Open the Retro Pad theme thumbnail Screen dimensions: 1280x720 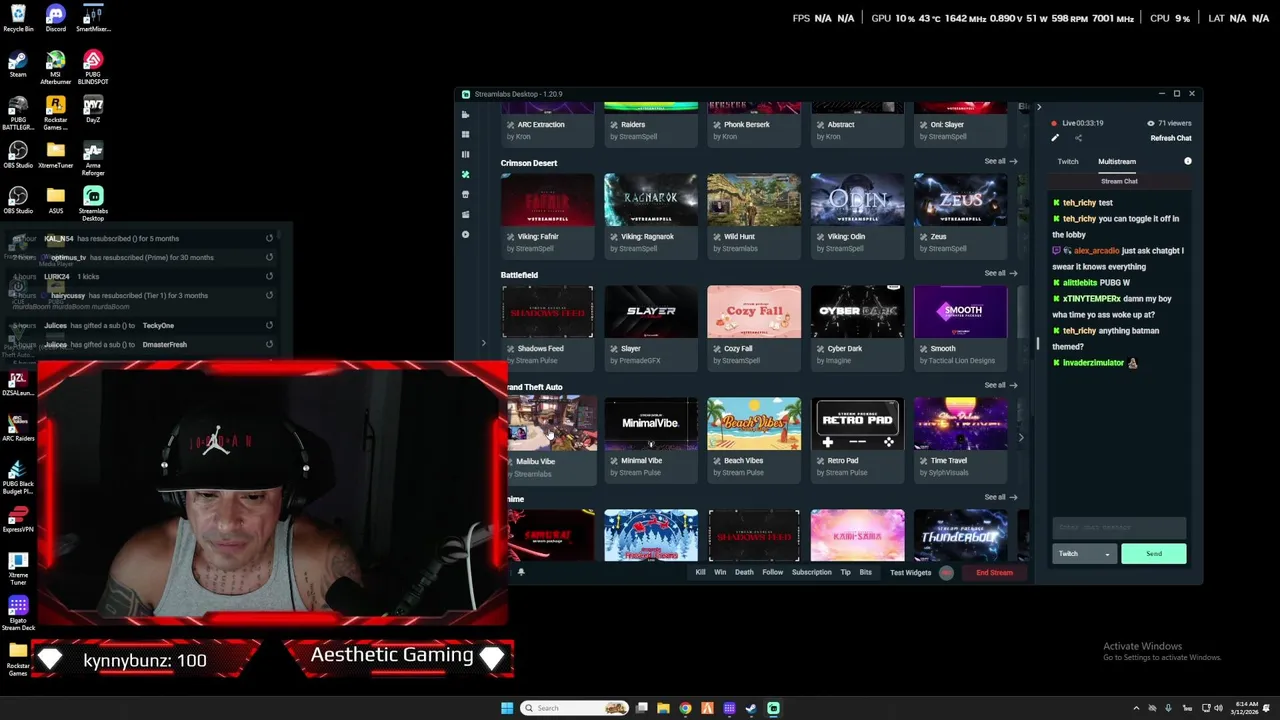click(857, 424)
